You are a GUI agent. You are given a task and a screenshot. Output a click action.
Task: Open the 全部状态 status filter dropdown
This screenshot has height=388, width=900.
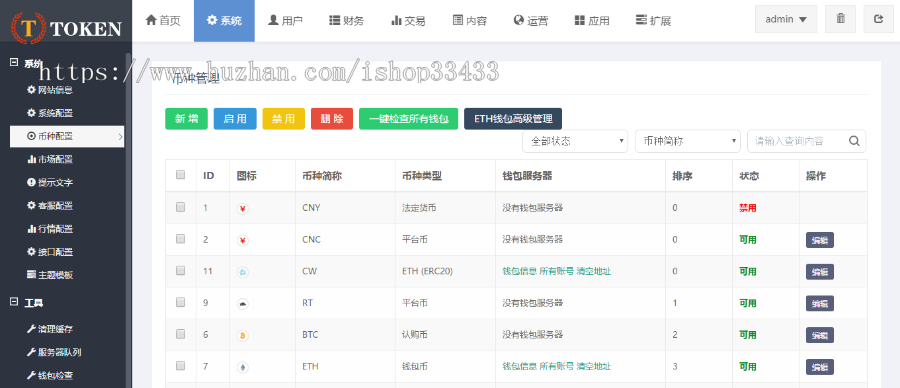pos(575,141)
